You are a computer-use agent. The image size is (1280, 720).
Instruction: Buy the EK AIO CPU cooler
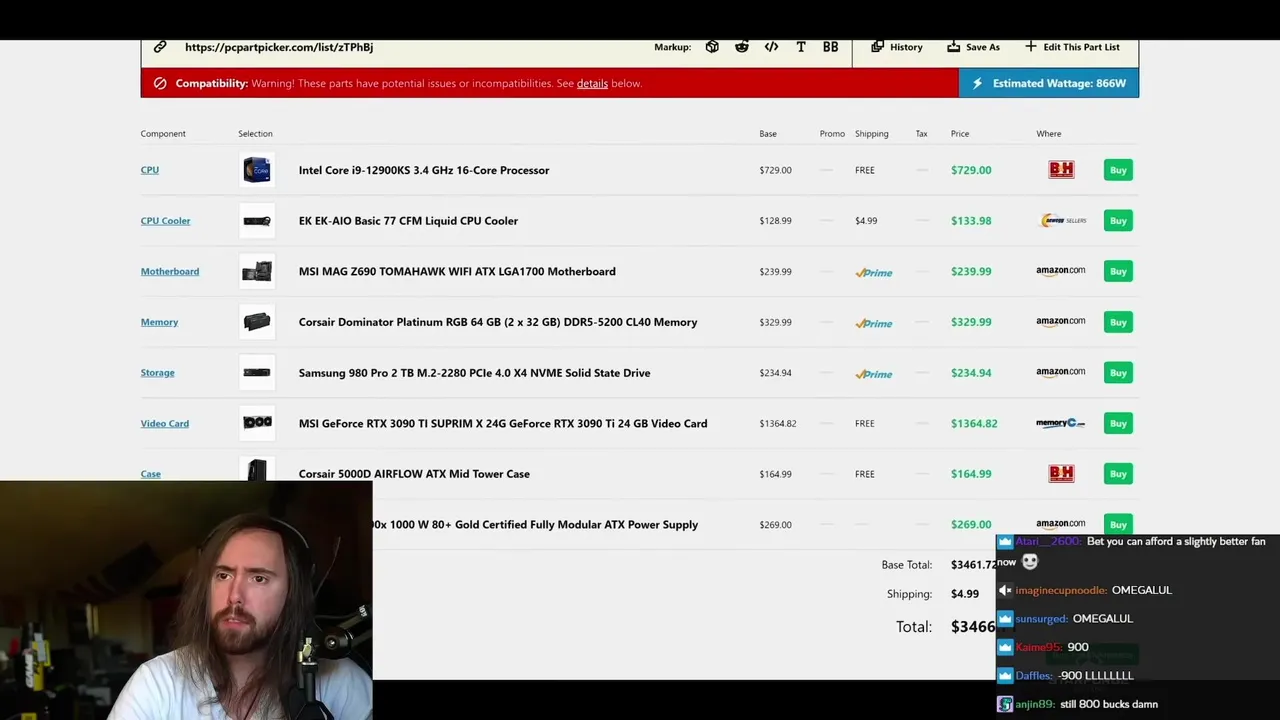[x=1118, y=221]
